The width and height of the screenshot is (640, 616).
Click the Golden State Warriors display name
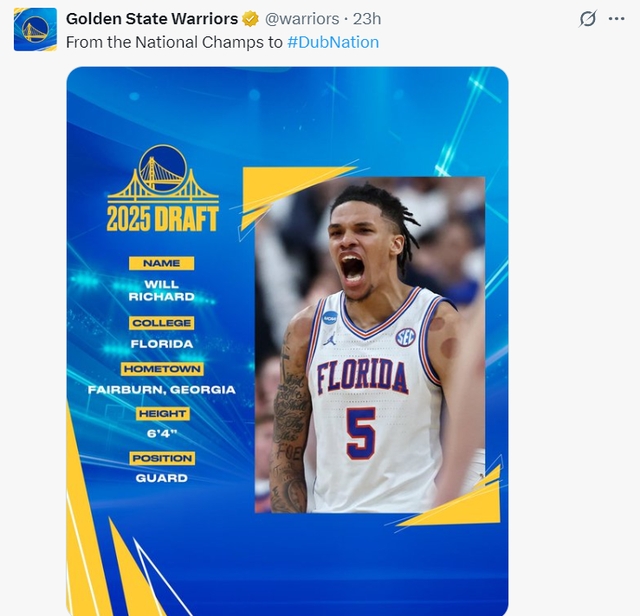pyautogui.click(x=152, y=19)
